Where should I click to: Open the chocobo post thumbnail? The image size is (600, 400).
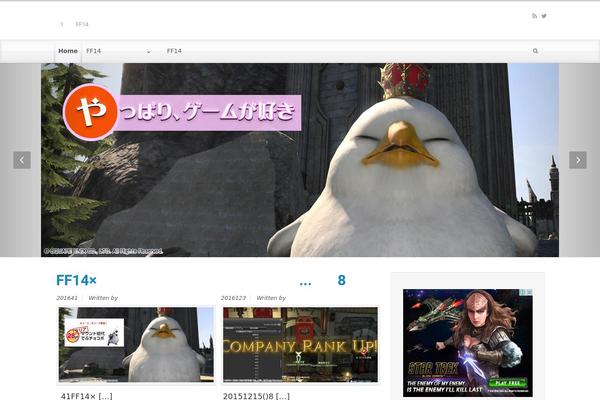point(136,344)
